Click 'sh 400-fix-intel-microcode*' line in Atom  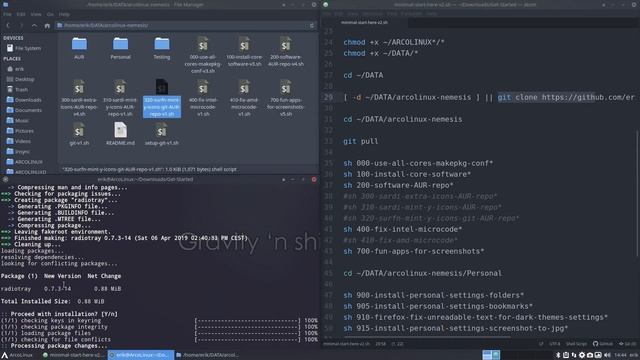pyautogui.click(x=402, y=229)
